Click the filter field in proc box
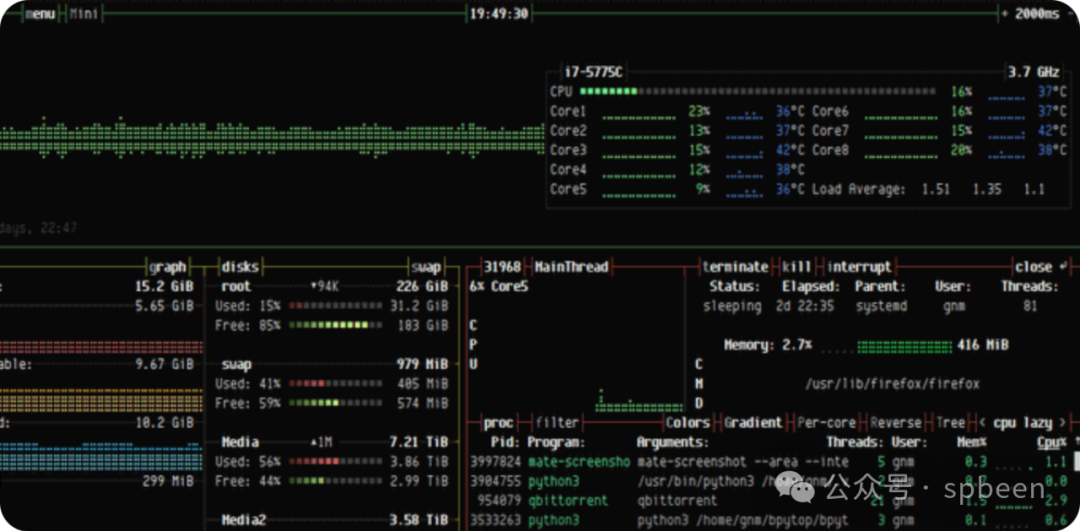1080x531 pixels. click(x=556, y=423)
